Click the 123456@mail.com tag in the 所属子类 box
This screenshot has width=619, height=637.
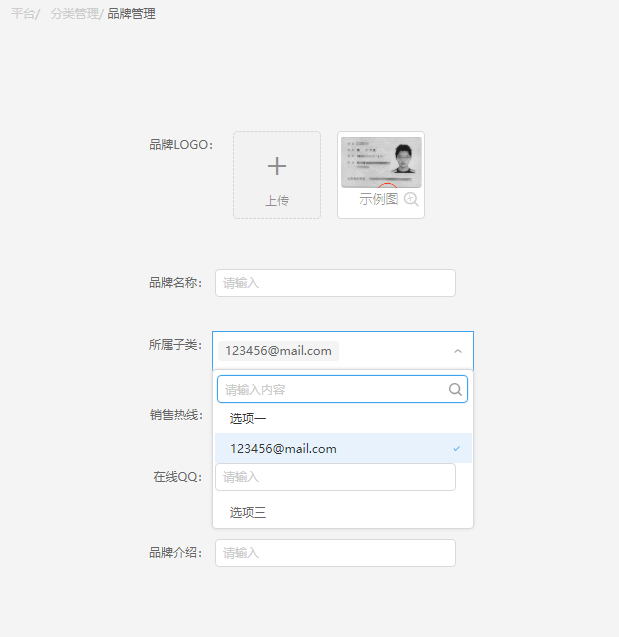tap(278, 351)
